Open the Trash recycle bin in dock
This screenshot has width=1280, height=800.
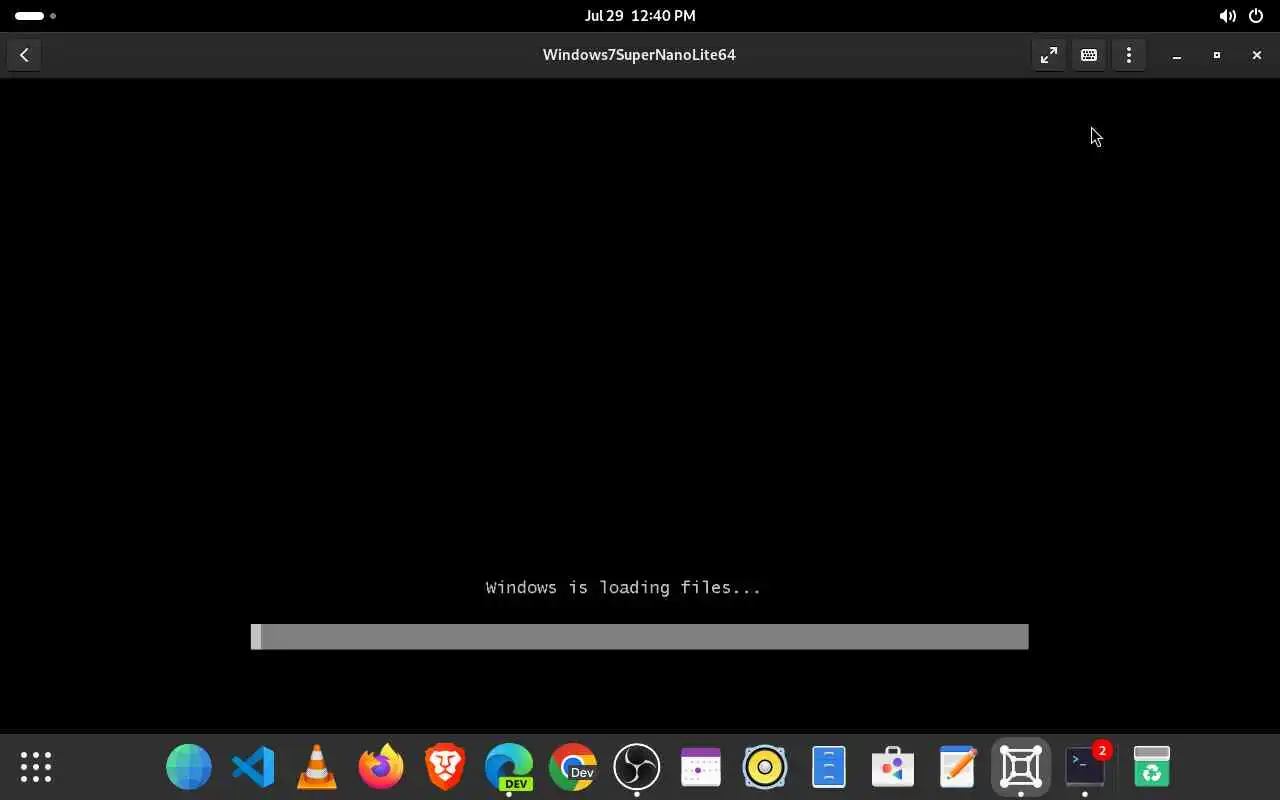click(1152, 767)
